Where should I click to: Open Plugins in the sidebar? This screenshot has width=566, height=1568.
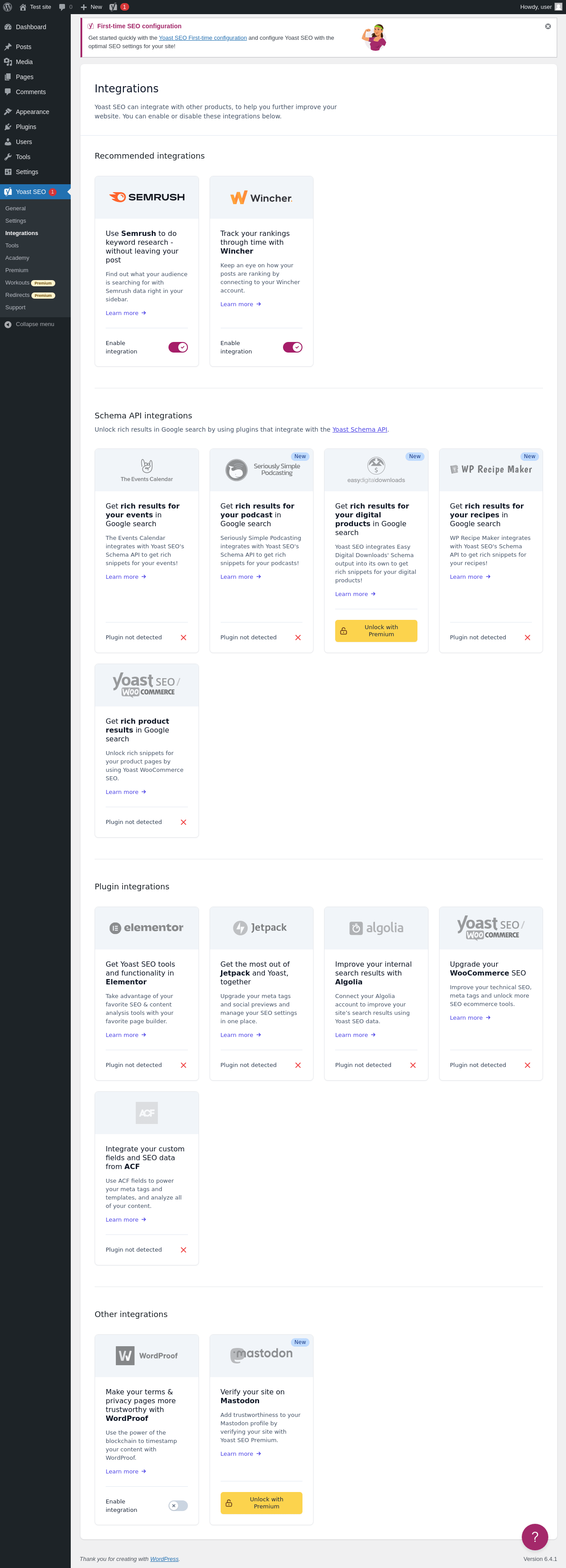tap(35, 127)
